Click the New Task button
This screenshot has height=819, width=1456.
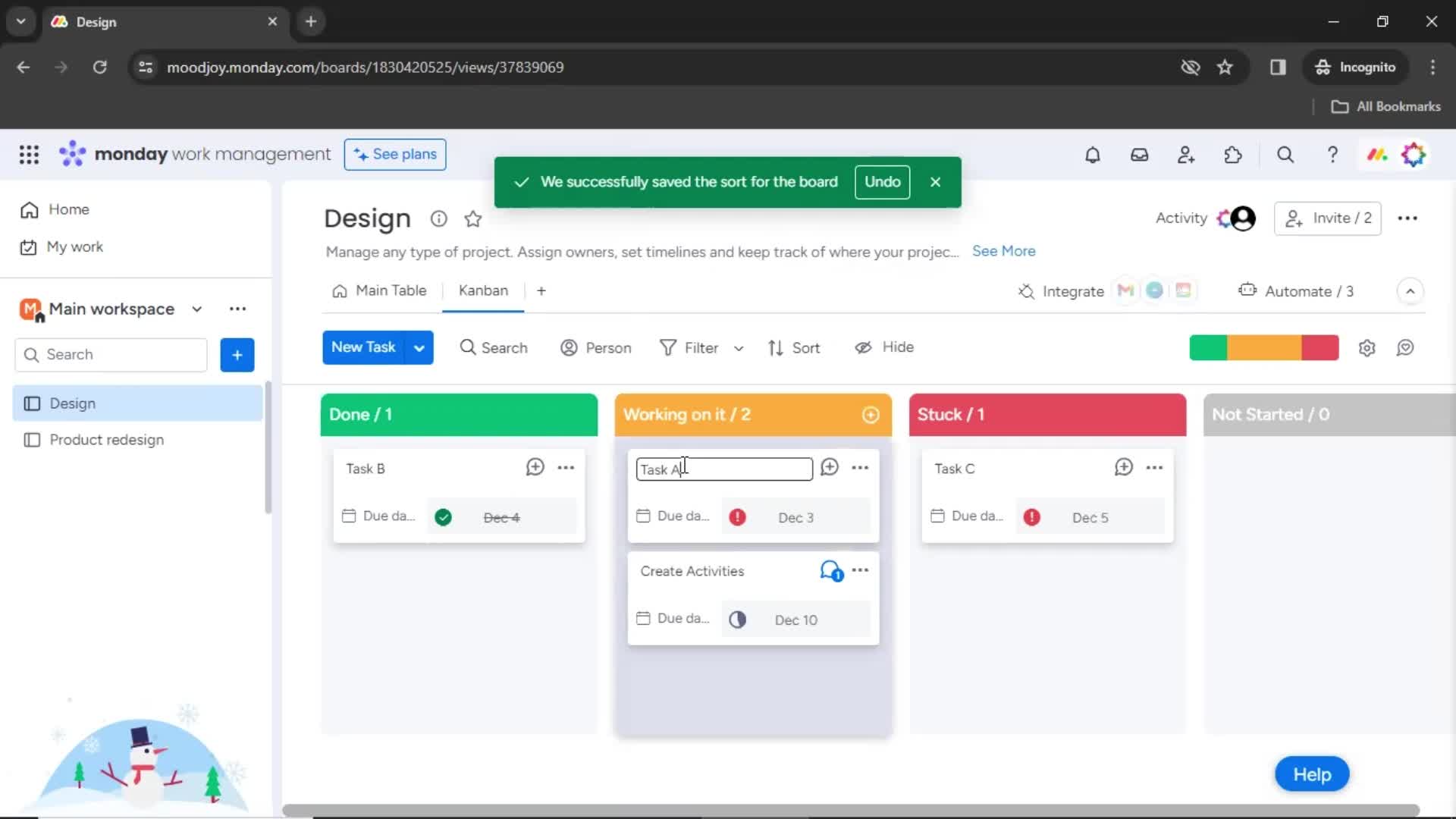(363, 347)
